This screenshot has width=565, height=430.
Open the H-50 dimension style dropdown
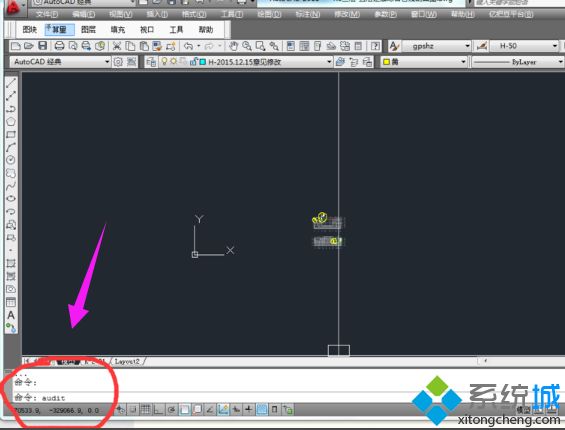pos(525,46)
